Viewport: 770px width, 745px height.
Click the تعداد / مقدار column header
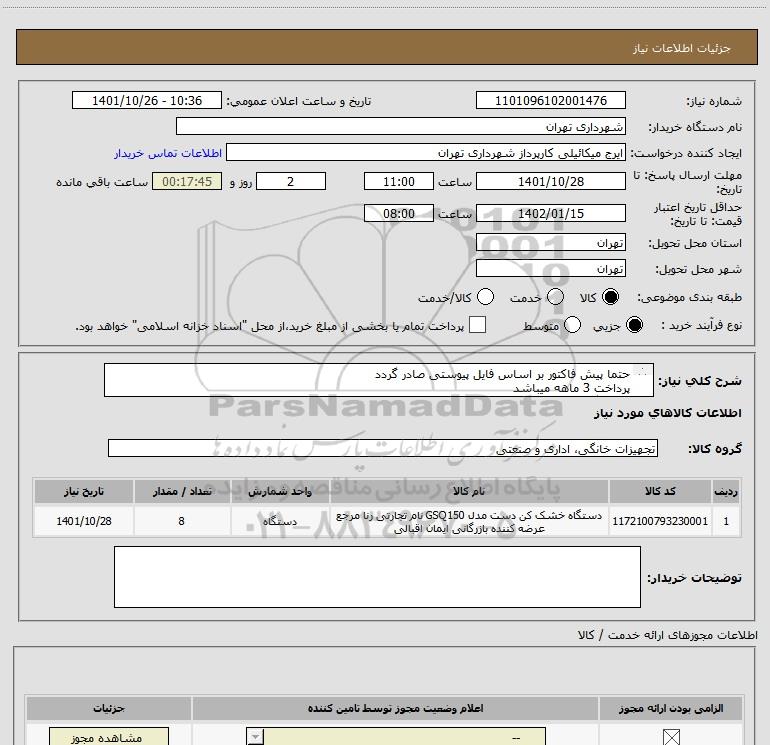pyautogui.click(x=182, y=491)
